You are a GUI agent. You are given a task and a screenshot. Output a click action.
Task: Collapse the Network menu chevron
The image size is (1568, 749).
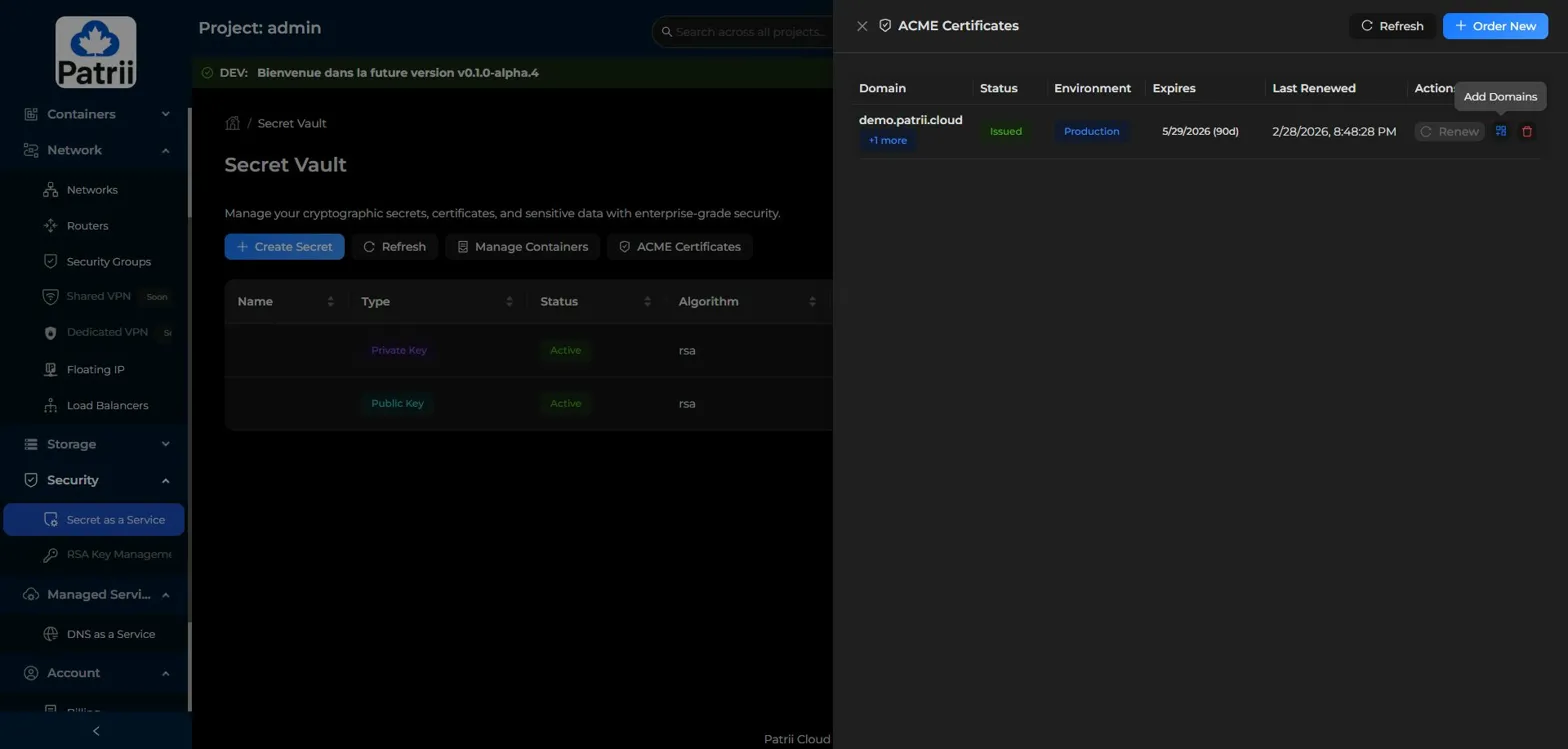tap(166, 150)
